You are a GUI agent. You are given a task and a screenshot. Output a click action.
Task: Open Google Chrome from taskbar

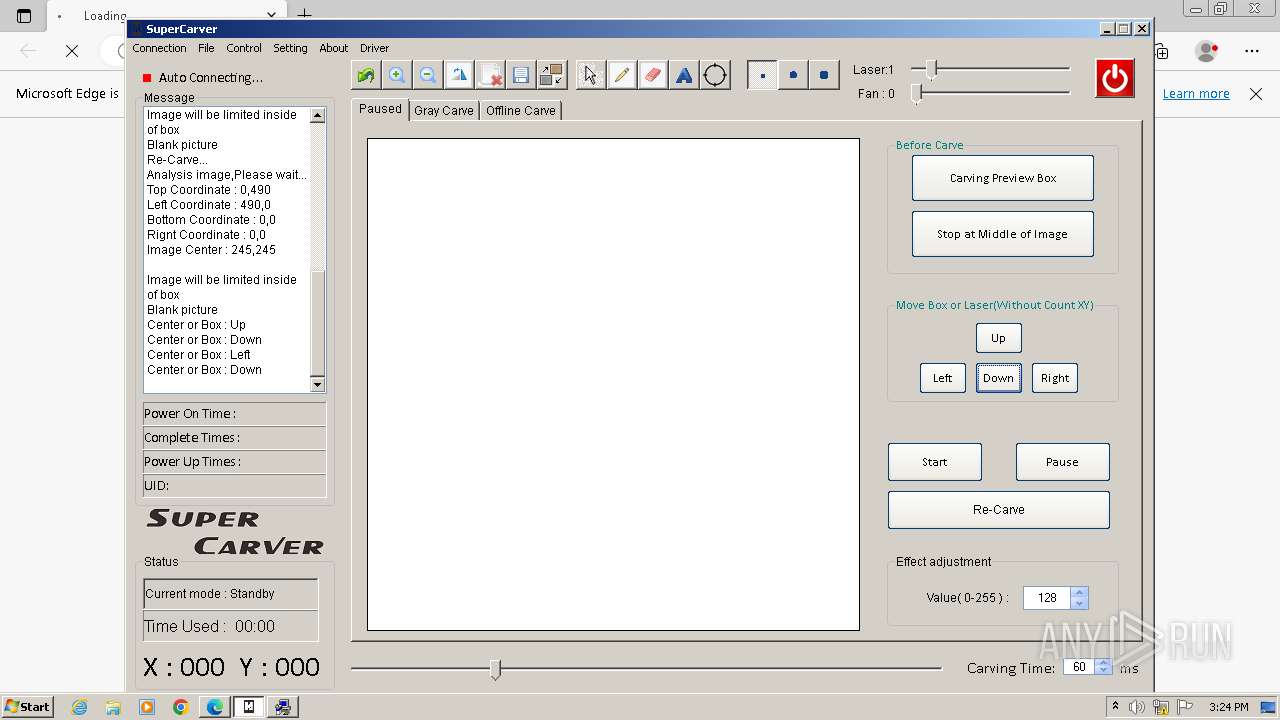pyautogui.click(x=181, y=707)
